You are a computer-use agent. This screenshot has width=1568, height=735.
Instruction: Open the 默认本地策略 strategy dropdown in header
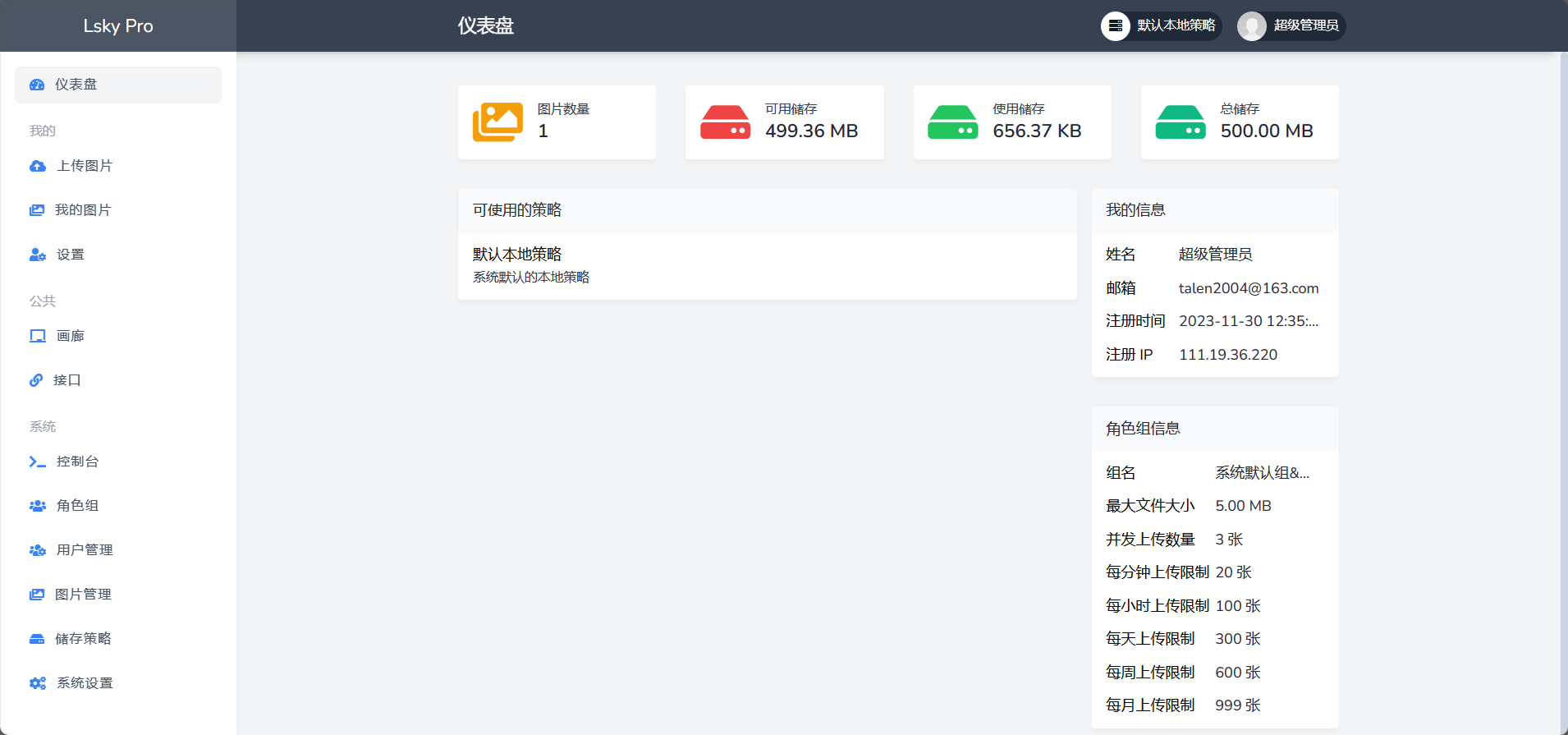pos(1161,26)
